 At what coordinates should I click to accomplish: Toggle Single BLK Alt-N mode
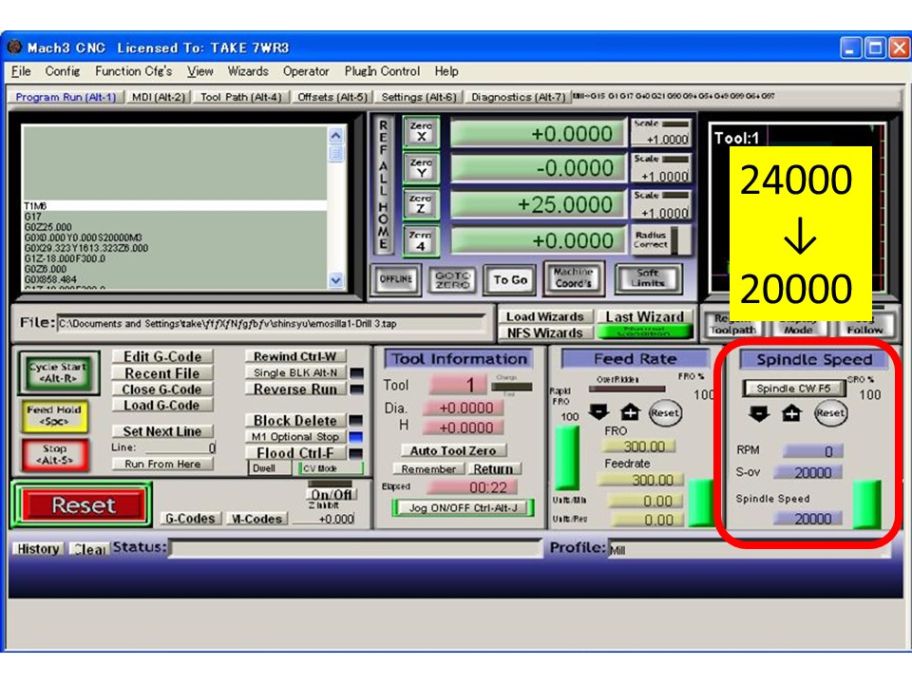pos(295,373)
